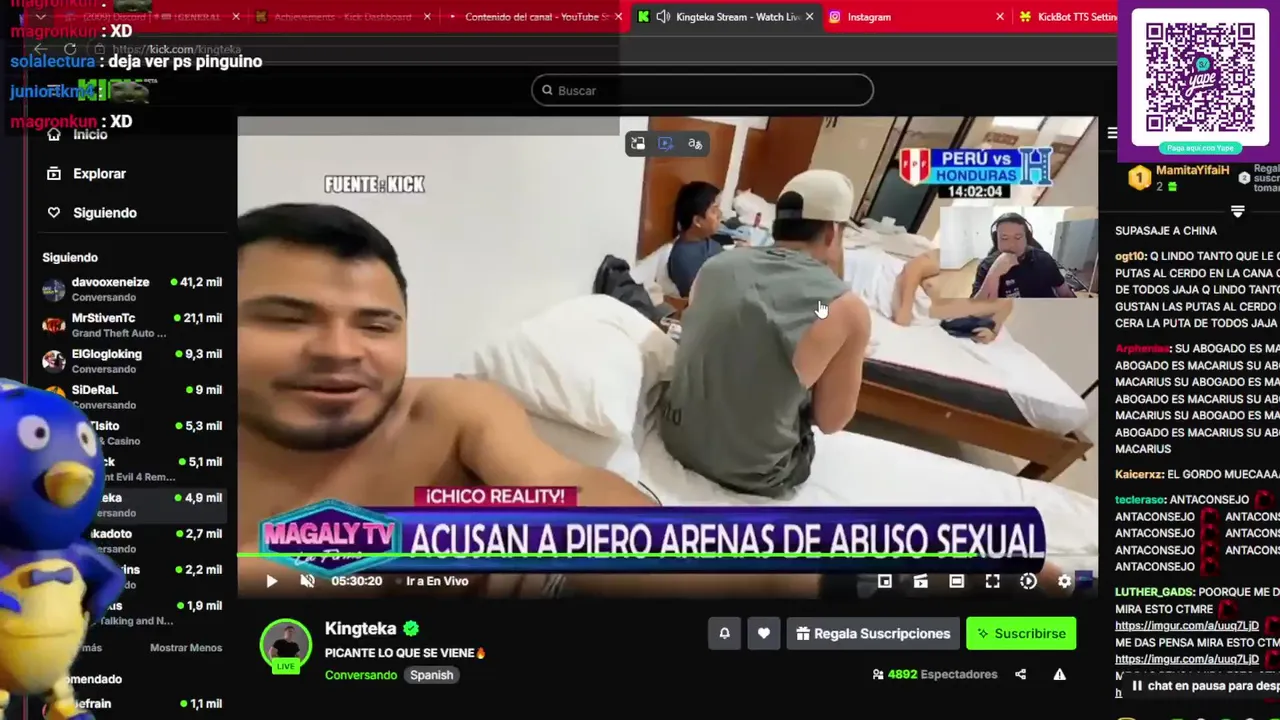Open the Conversando category link
This screenshot has height=720, width=1280.
coord(361,675)
